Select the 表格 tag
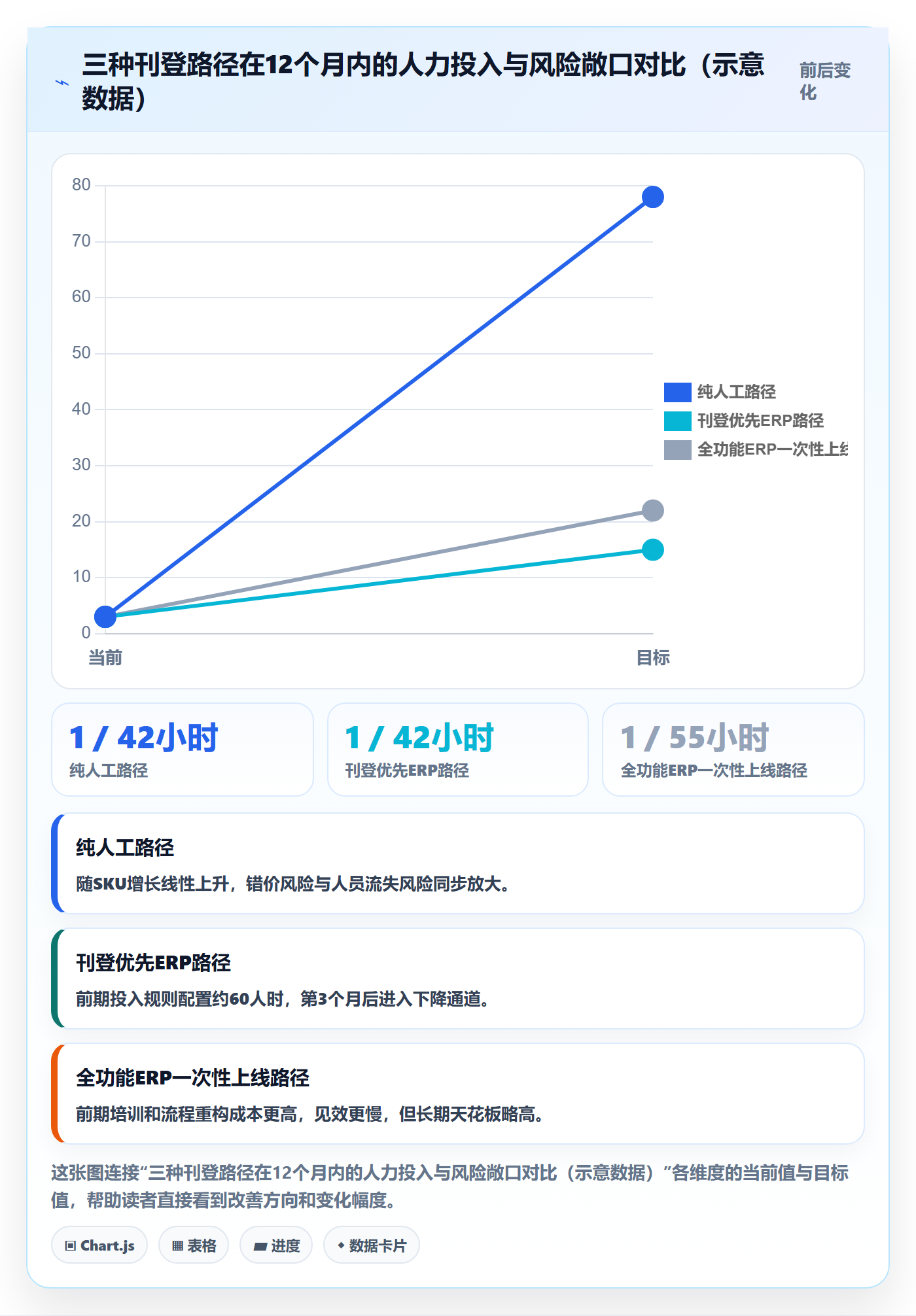Screen dimensions: 916x1316 click(x=194, y=1245)
